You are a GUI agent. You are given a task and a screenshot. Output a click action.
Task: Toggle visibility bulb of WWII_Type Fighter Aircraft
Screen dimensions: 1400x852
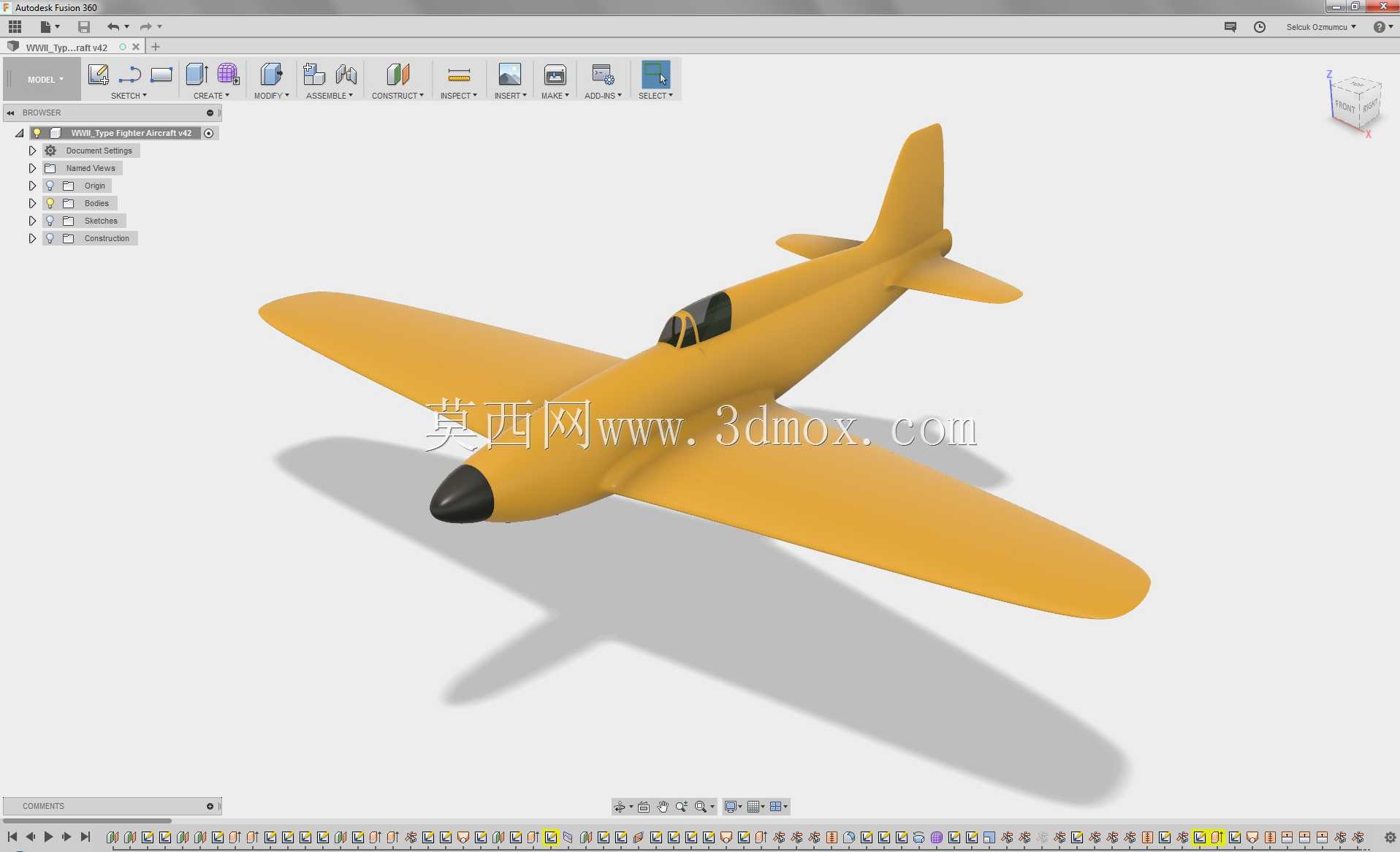[37, 133]
